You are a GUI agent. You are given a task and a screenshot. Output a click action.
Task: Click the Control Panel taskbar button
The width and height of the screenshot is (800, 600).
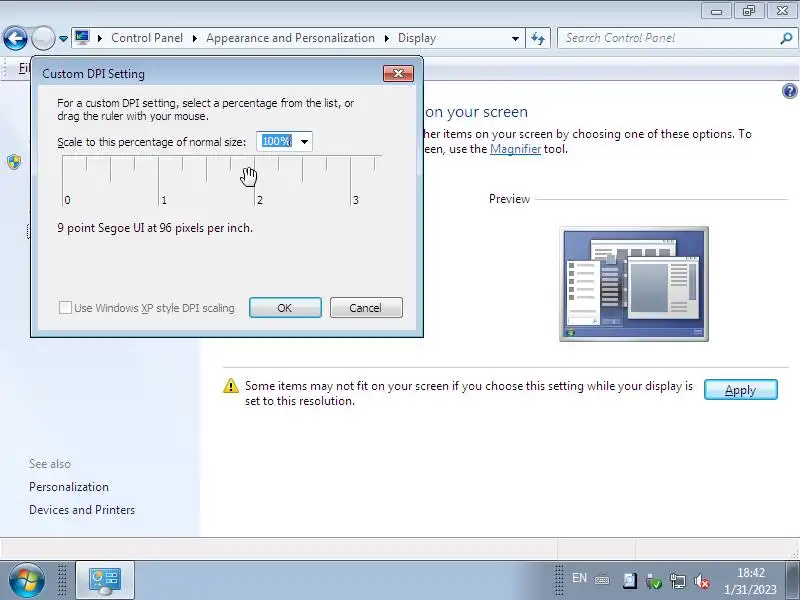[105, 580]
